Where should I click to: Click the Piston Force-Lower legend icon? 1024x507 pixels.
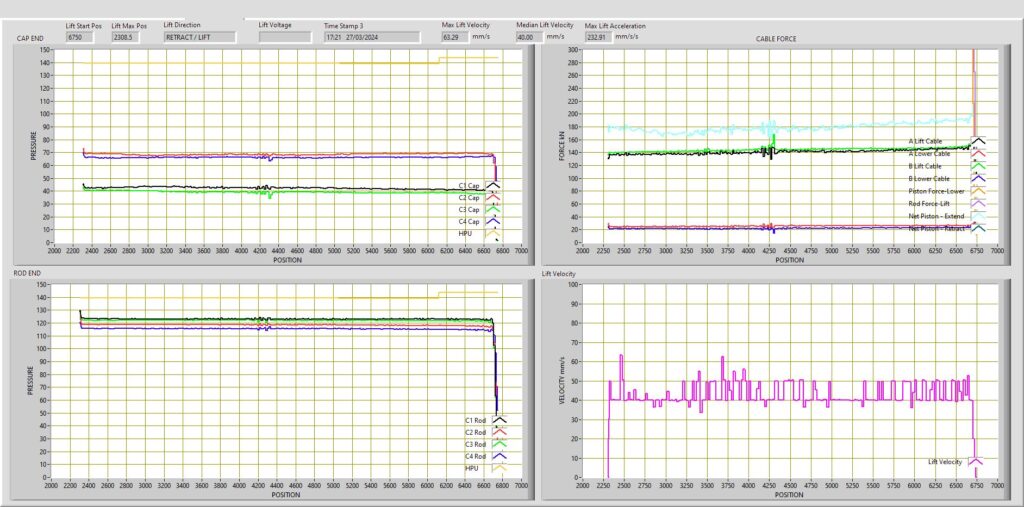pyautogui.click(x=977, y=191)
